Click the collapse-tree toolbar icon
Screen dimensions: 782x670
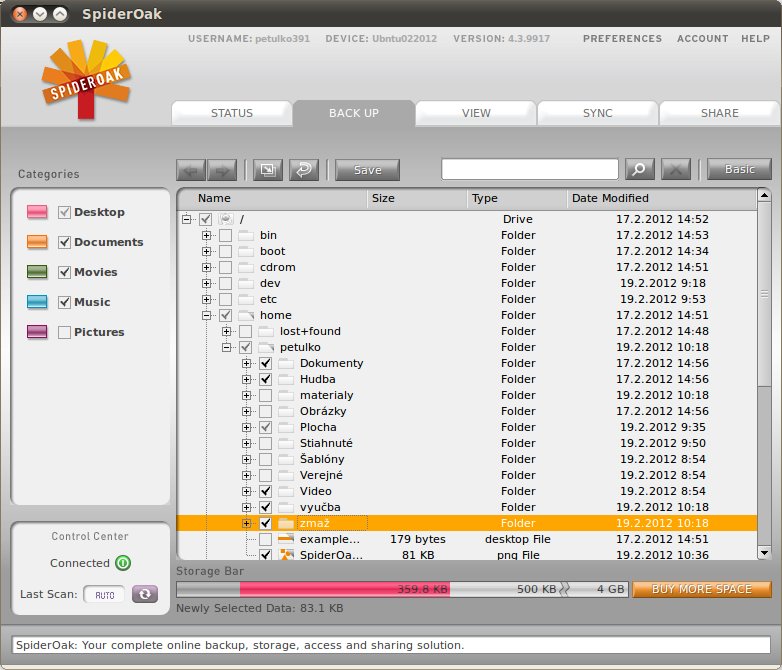268,170
